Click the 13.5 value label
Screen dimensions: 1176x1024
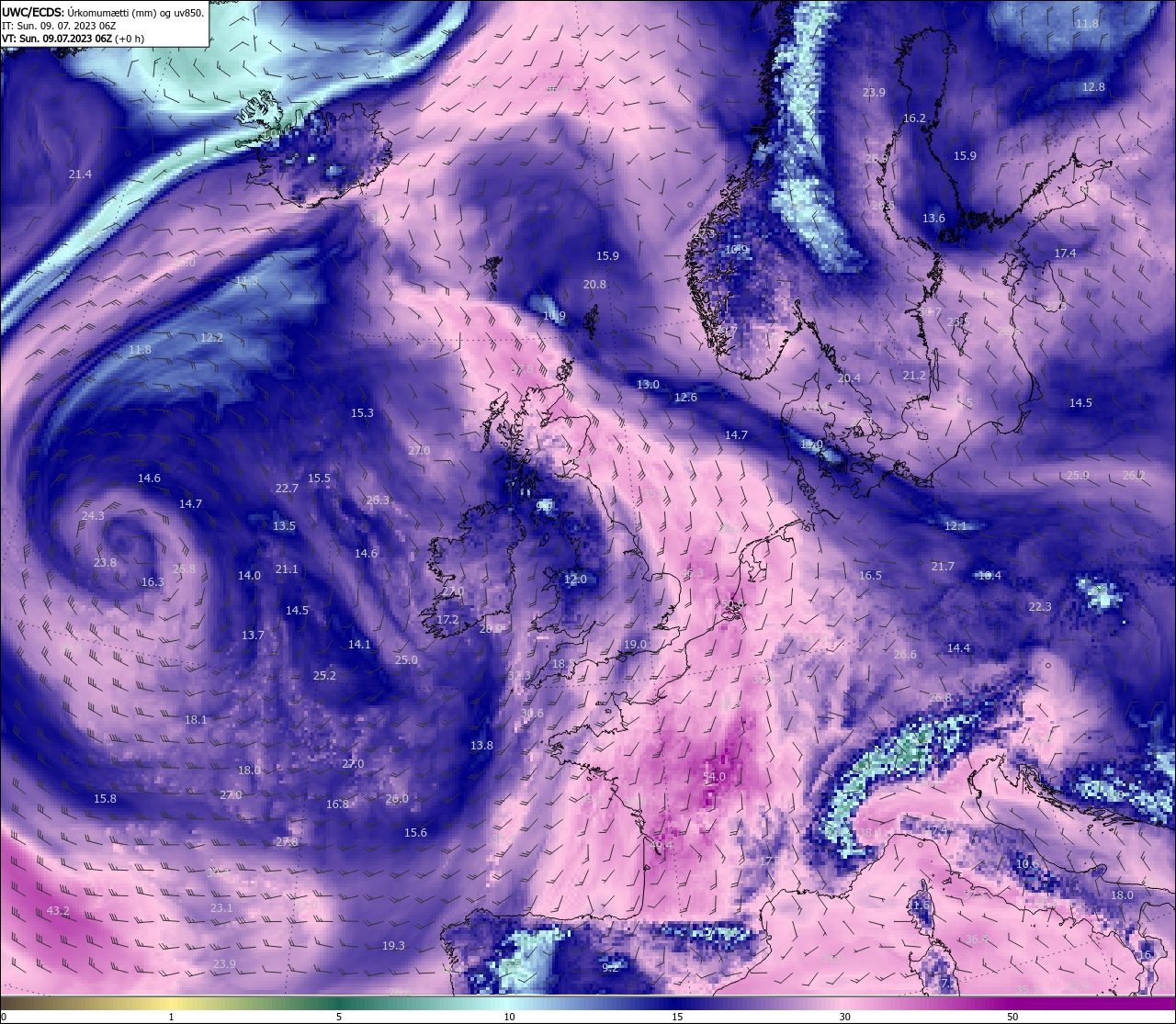pos(284,526)
